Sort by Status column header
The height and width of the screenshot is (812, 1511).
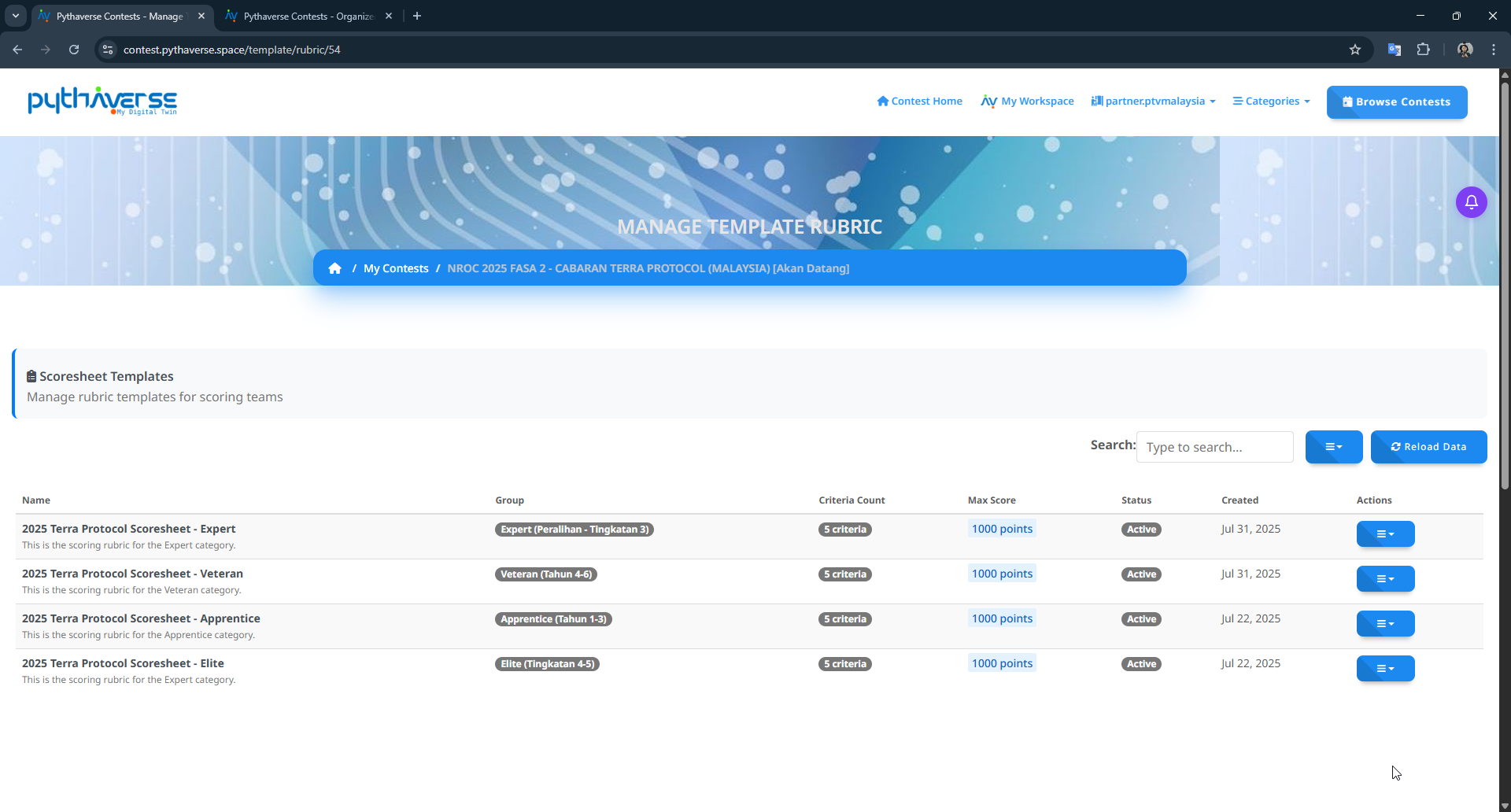tap(1136, 500)
